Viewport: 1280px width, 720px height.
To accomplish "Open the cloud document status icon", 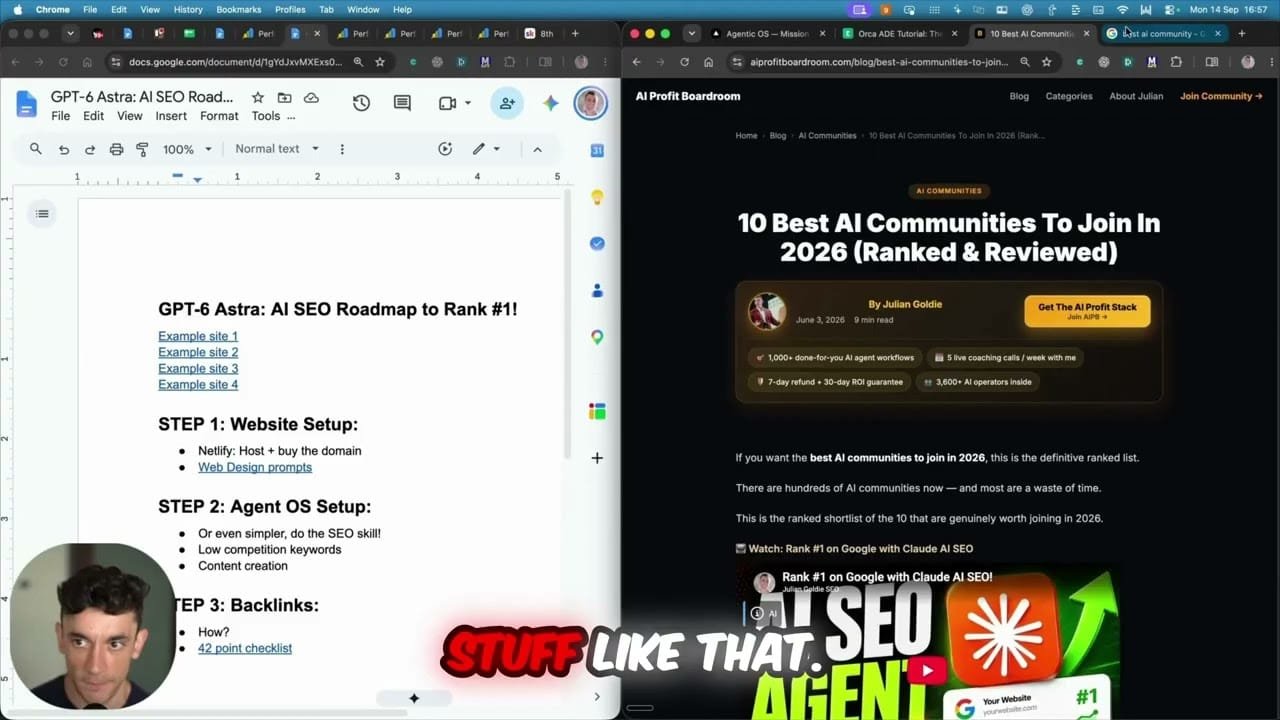I will (311, 98).
